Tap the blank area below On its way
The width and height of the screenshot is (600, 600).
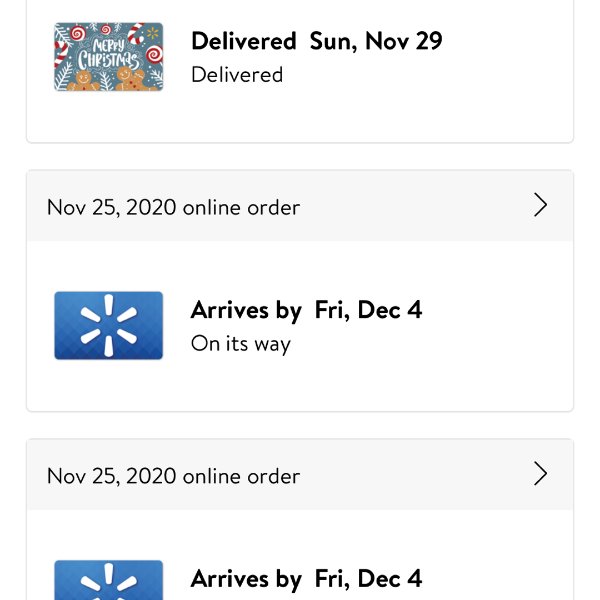tap(300, 385)
